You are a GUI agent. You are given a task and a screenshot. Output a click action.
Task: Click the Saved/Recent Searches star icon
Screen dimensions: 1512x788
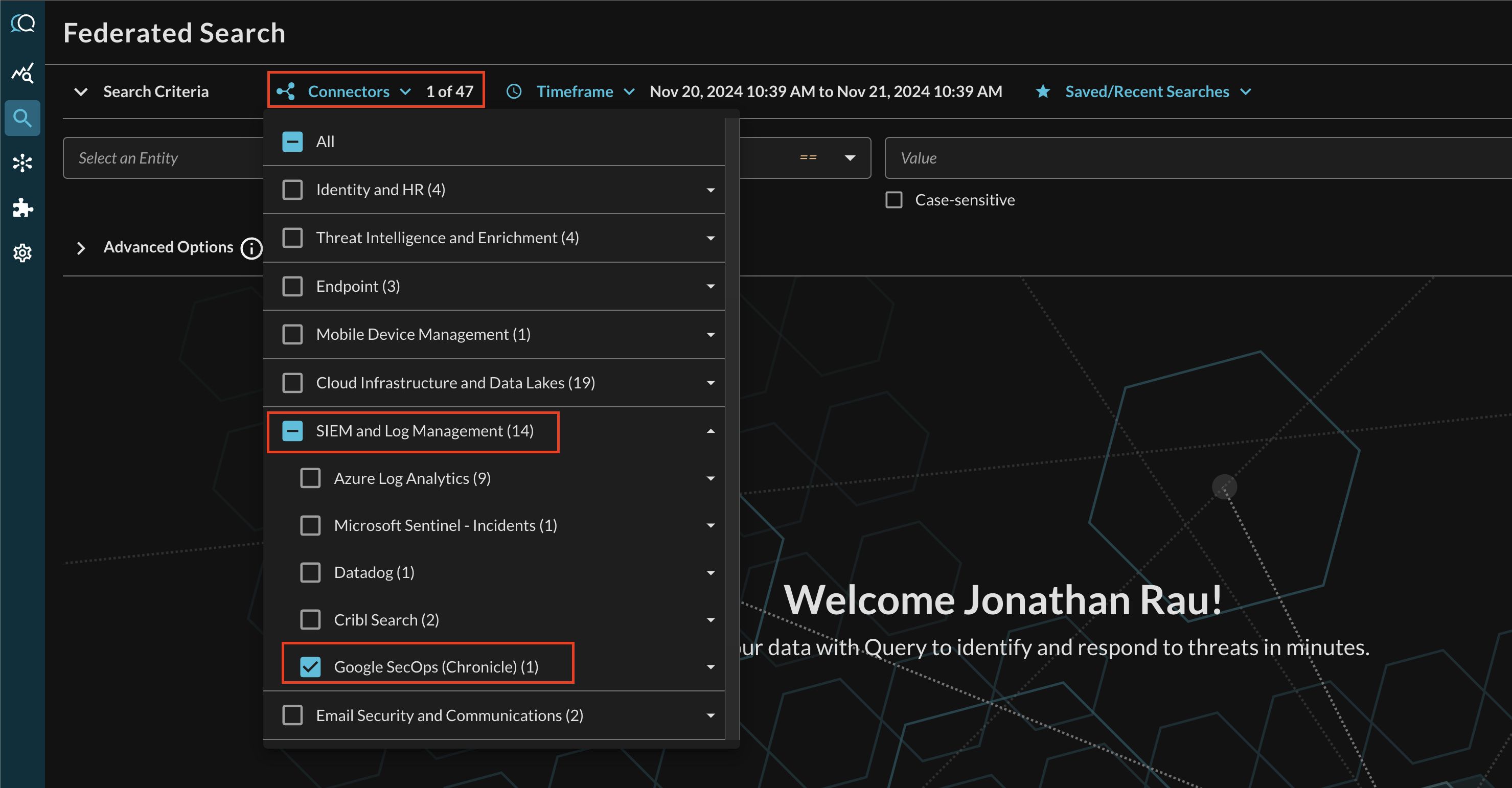point(1043,91)
